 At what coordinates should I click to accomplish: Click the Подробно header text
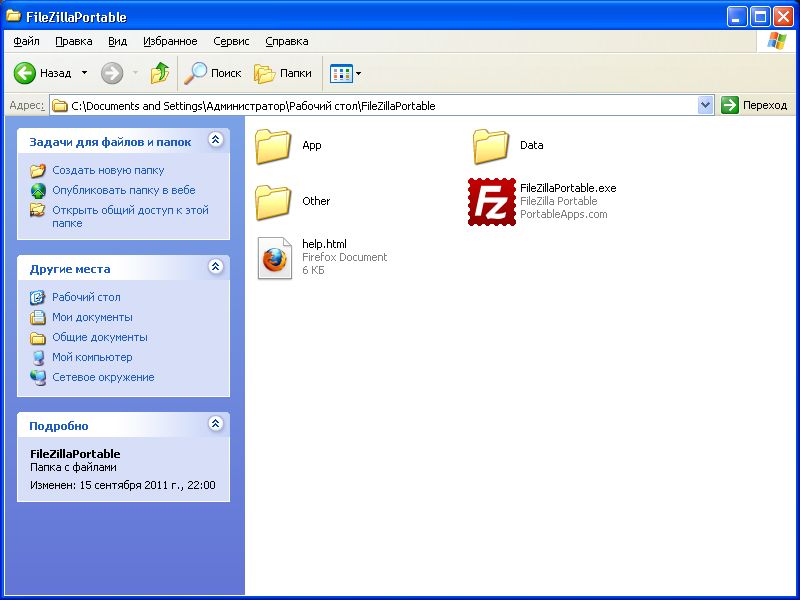pyautogui.click(x=59, y=426)
